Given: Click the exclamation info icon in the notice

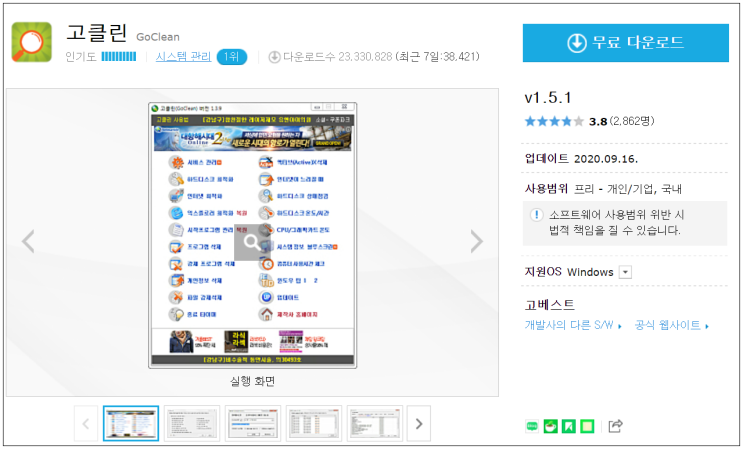Looking at the screenshot, I should point(536,215).
